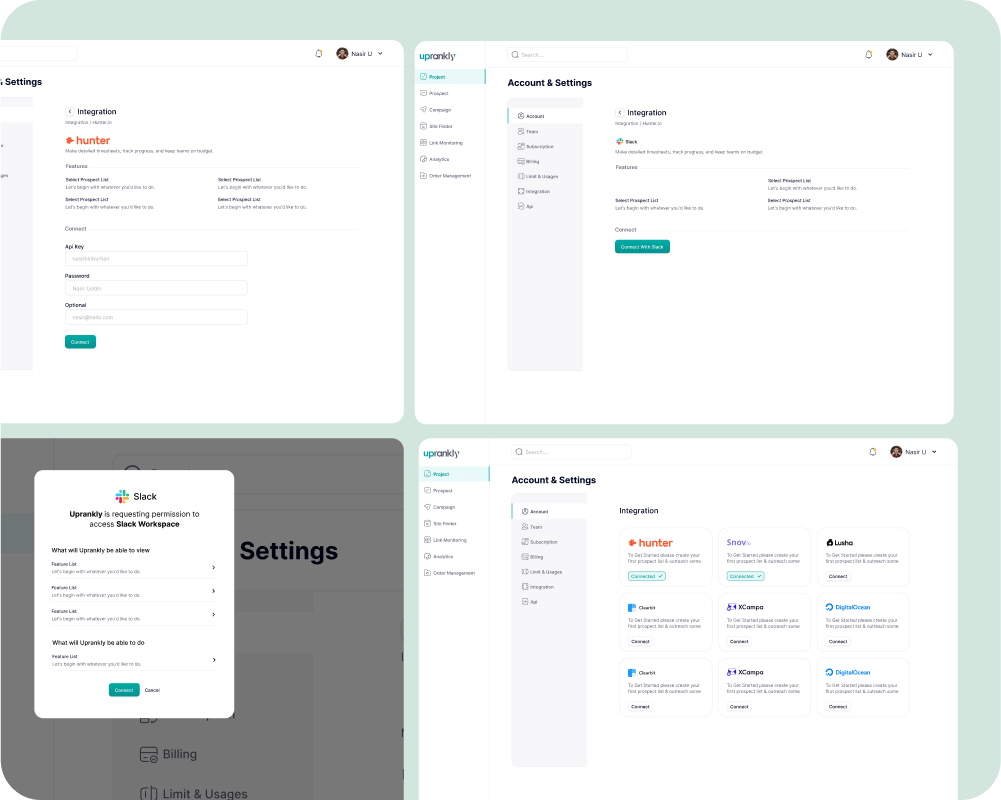Toggle the Connected badge on the Snov.io card
Image resolution: width=1001 pixels, height=800 pixels.
[745, 576]
